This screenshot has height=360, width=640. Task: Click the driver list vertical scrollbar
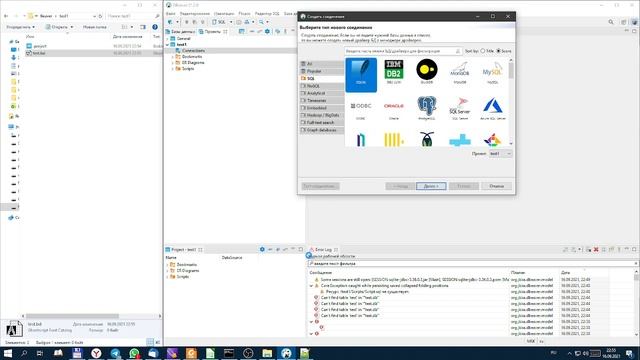point(511,102)
